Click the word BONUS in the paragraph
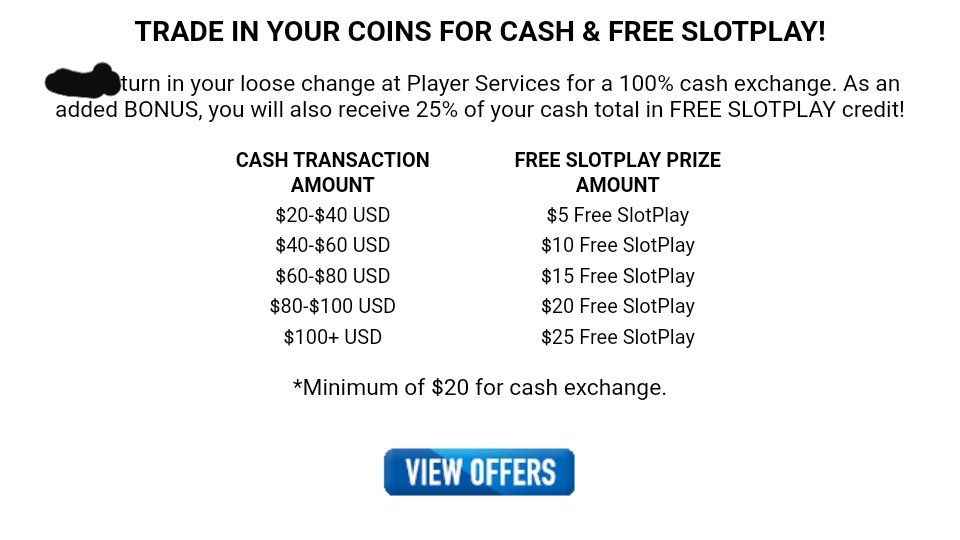The width and height of the screenshot is (960, 540). pos(160,109)
